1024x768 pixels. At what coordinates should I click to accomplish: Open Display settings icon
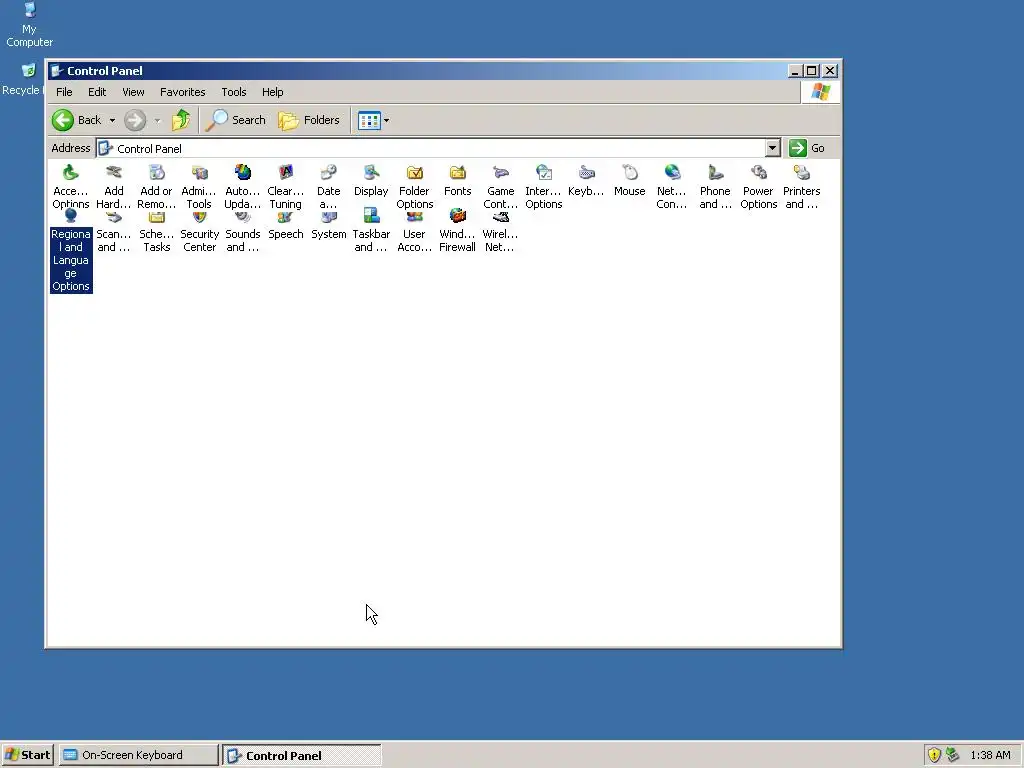371,180
